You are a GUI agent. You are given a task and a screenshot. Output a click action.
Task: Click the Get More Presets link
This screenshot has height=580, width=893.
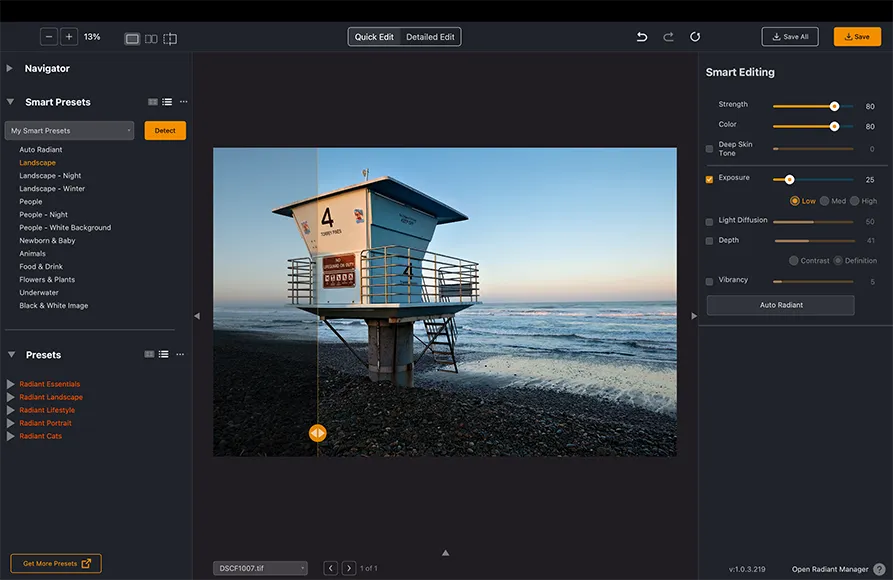[x=56, y=563]
